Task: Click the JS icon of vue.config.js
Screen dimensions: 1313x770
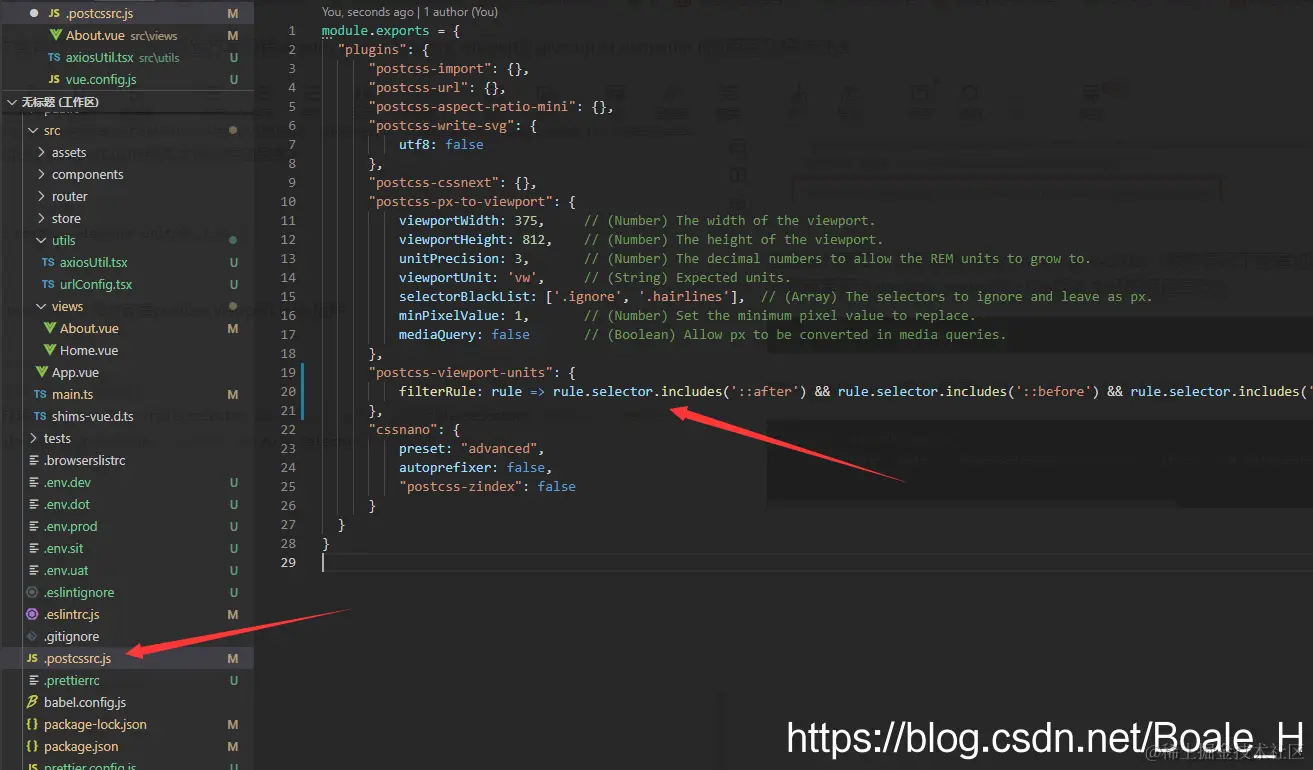Action: tap(55, 79)
